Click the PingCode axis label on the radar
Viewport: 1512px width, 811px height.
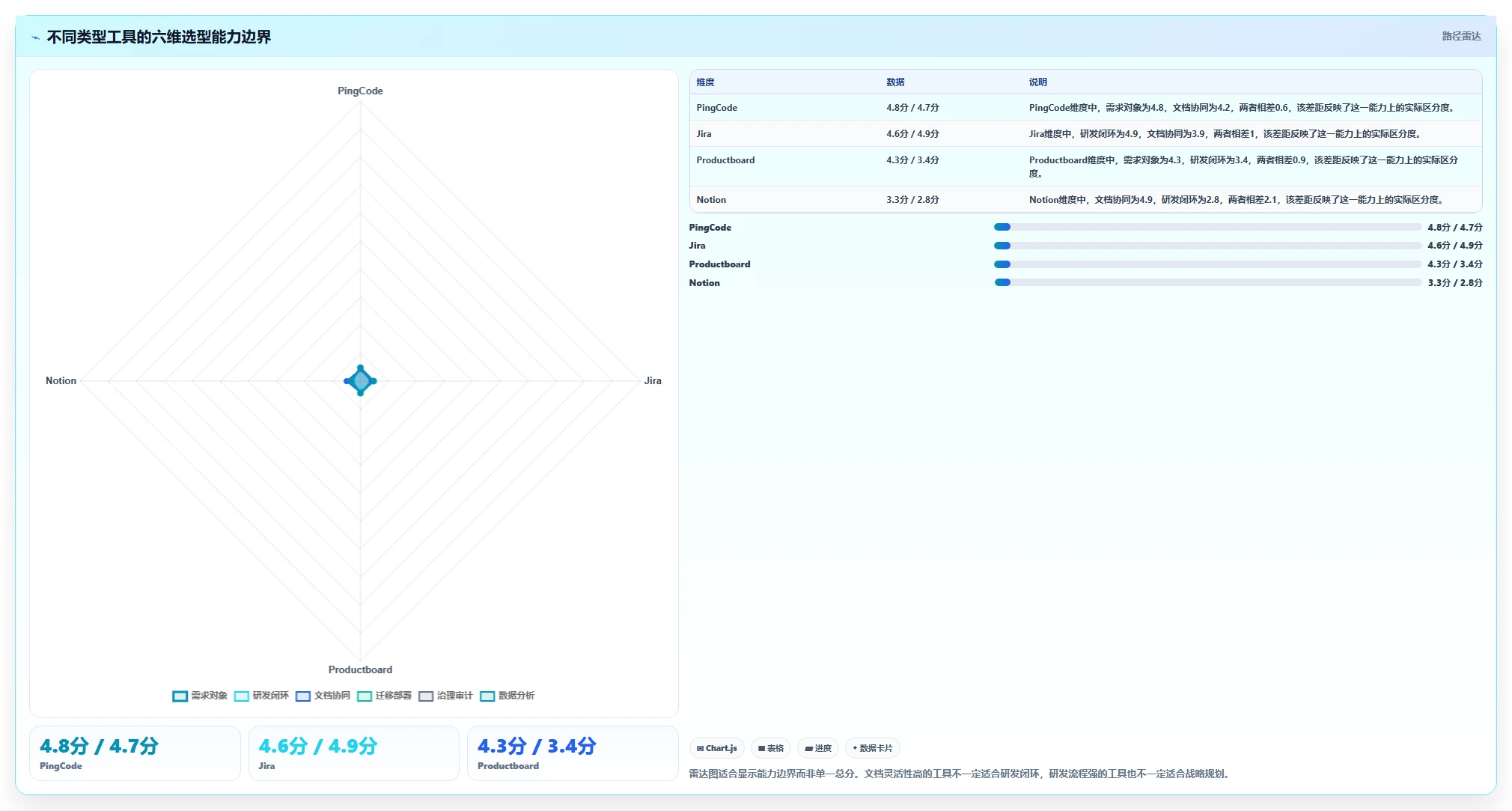[360, 91]
